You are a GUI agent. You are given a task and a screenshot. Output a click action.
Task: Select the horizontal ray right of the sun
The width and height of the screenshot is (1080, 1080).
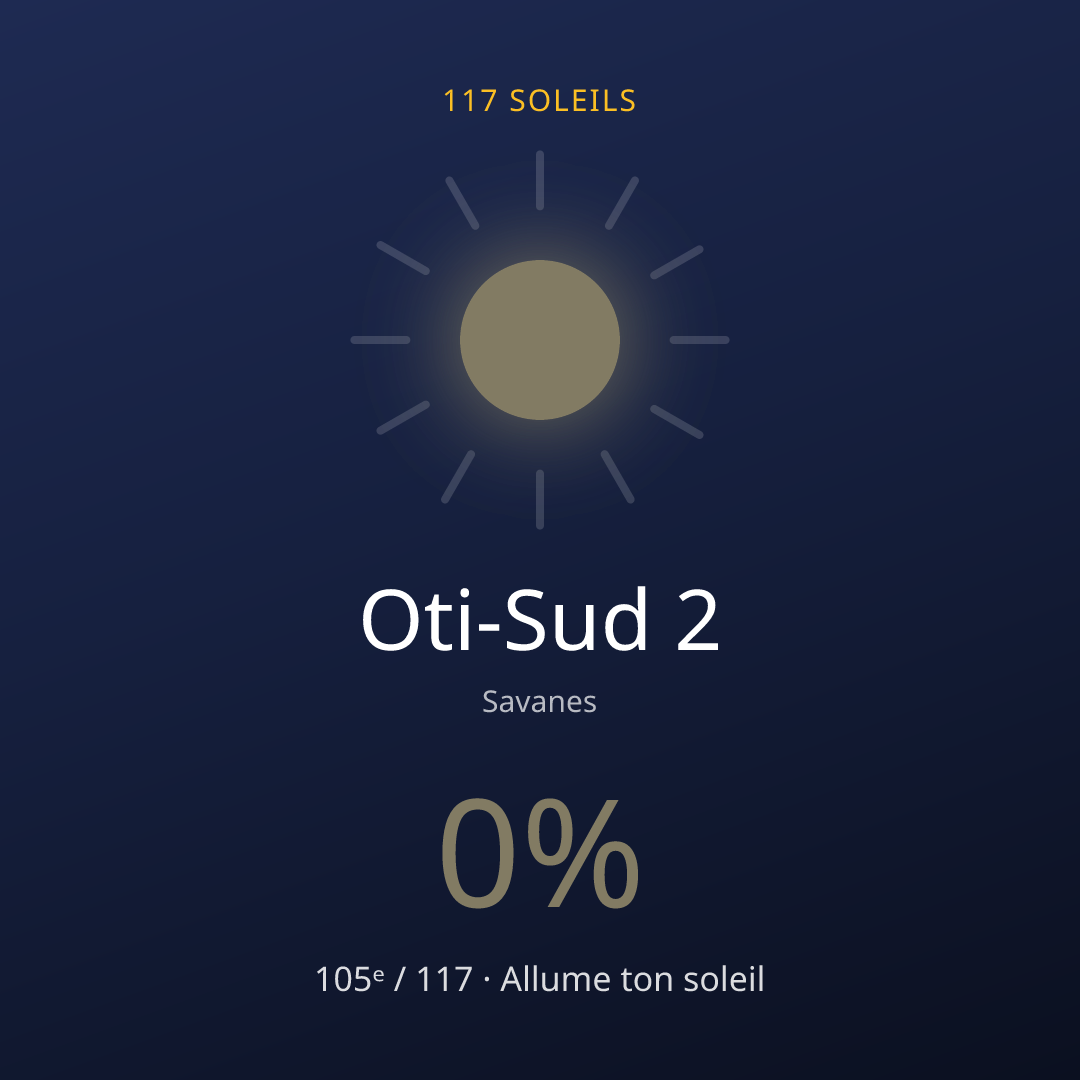pyautogui.click(x=699, y=340)
